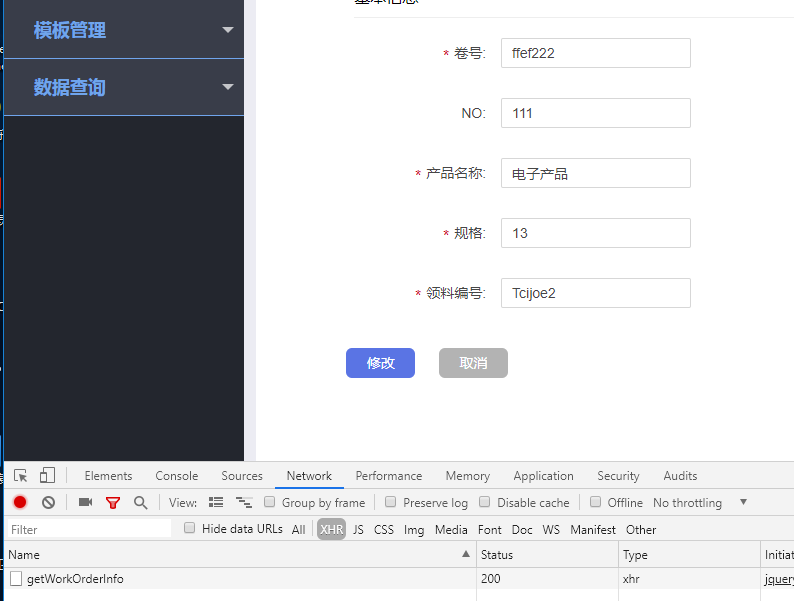
Task: Click the capture screenshots camera icon
Action: pyautogui.click(x=86, y=502)
